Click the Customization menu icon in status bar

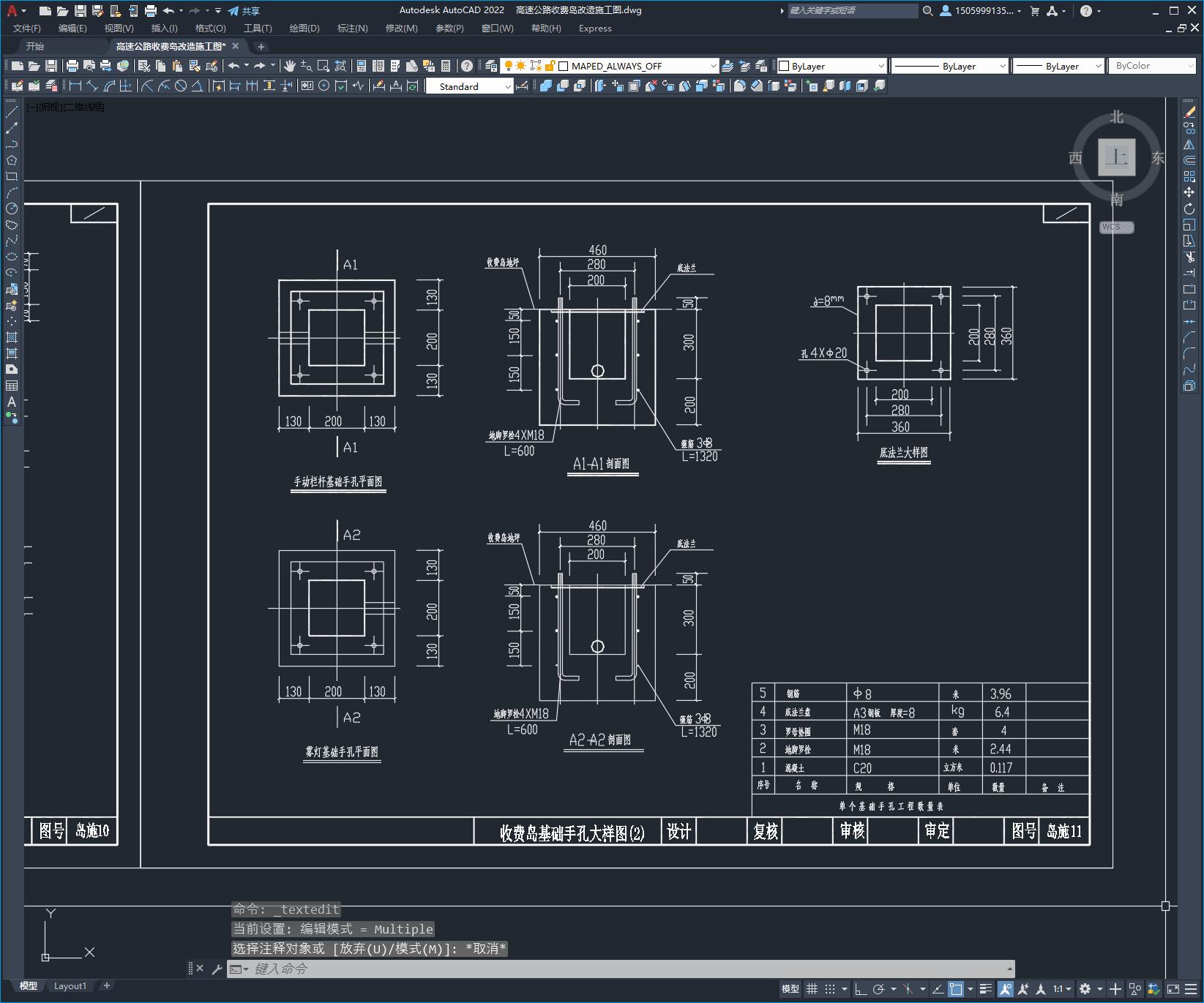coord(1190,989)
